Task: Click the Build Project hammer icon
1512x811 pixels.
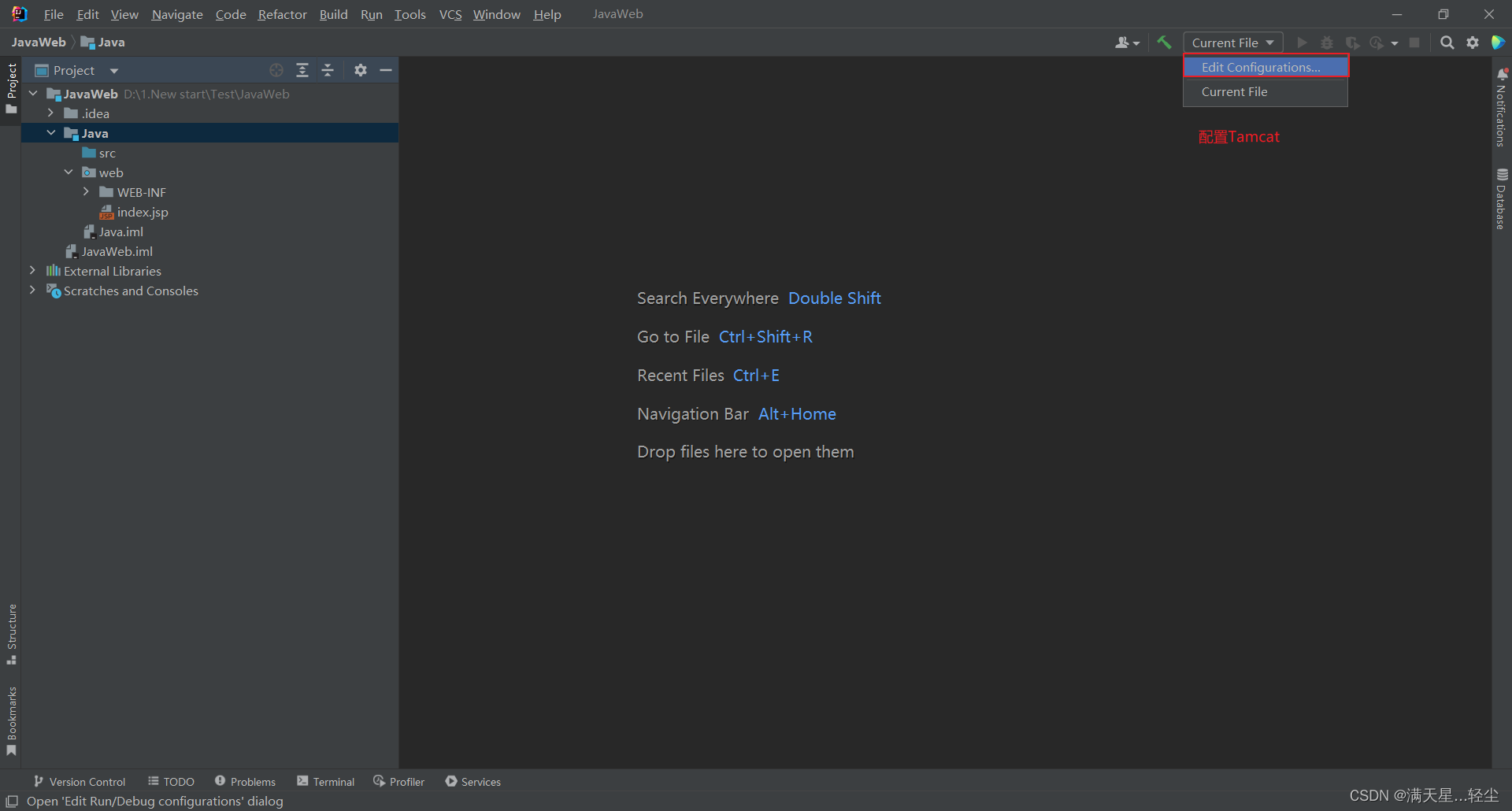Action: point(1164,43)
